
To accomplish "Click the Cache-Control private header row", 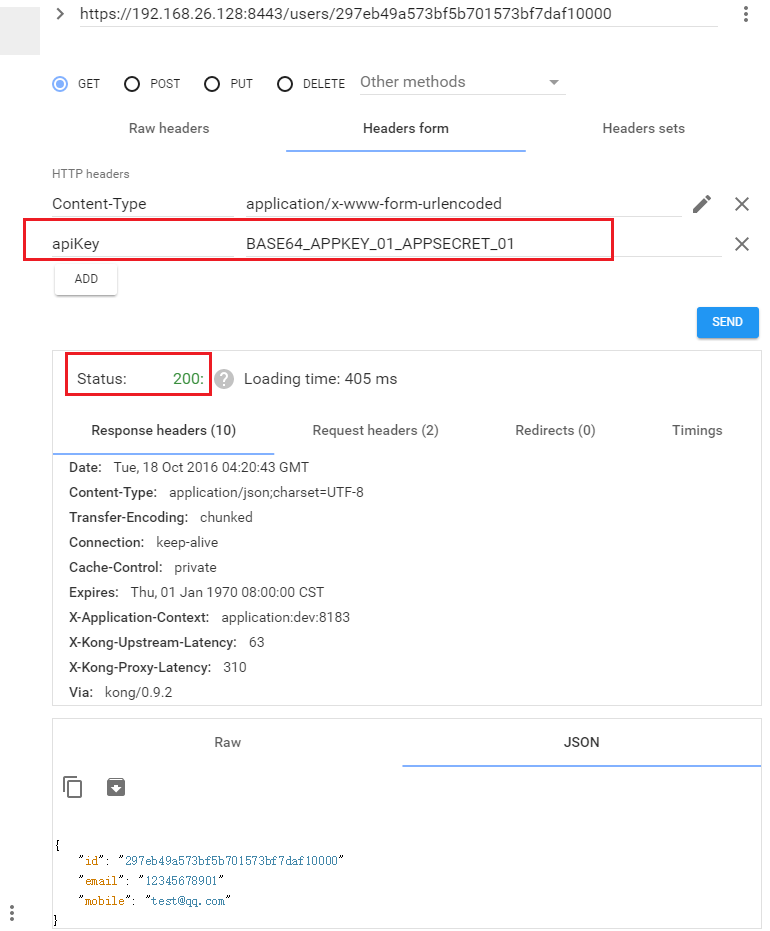I will 142,567.
